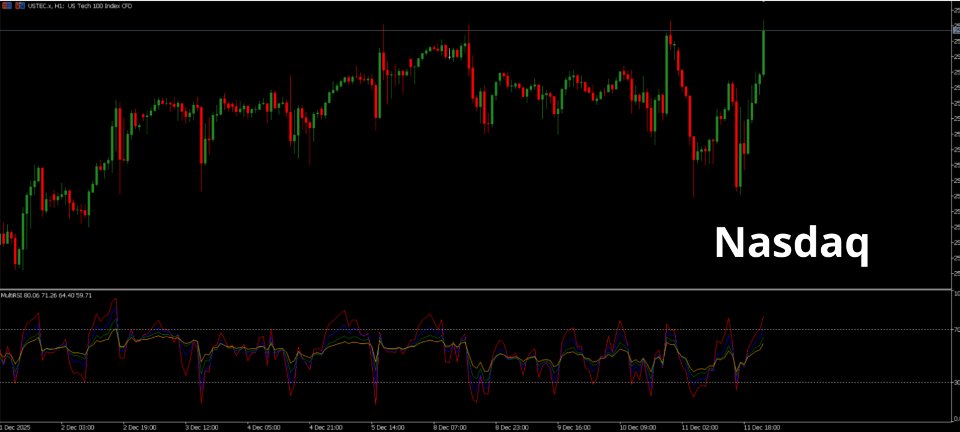The height and width of the screenshot is (432, 960).
Task: Select the '11 Dec 18:00' time axis label
Action: point(760,426)
